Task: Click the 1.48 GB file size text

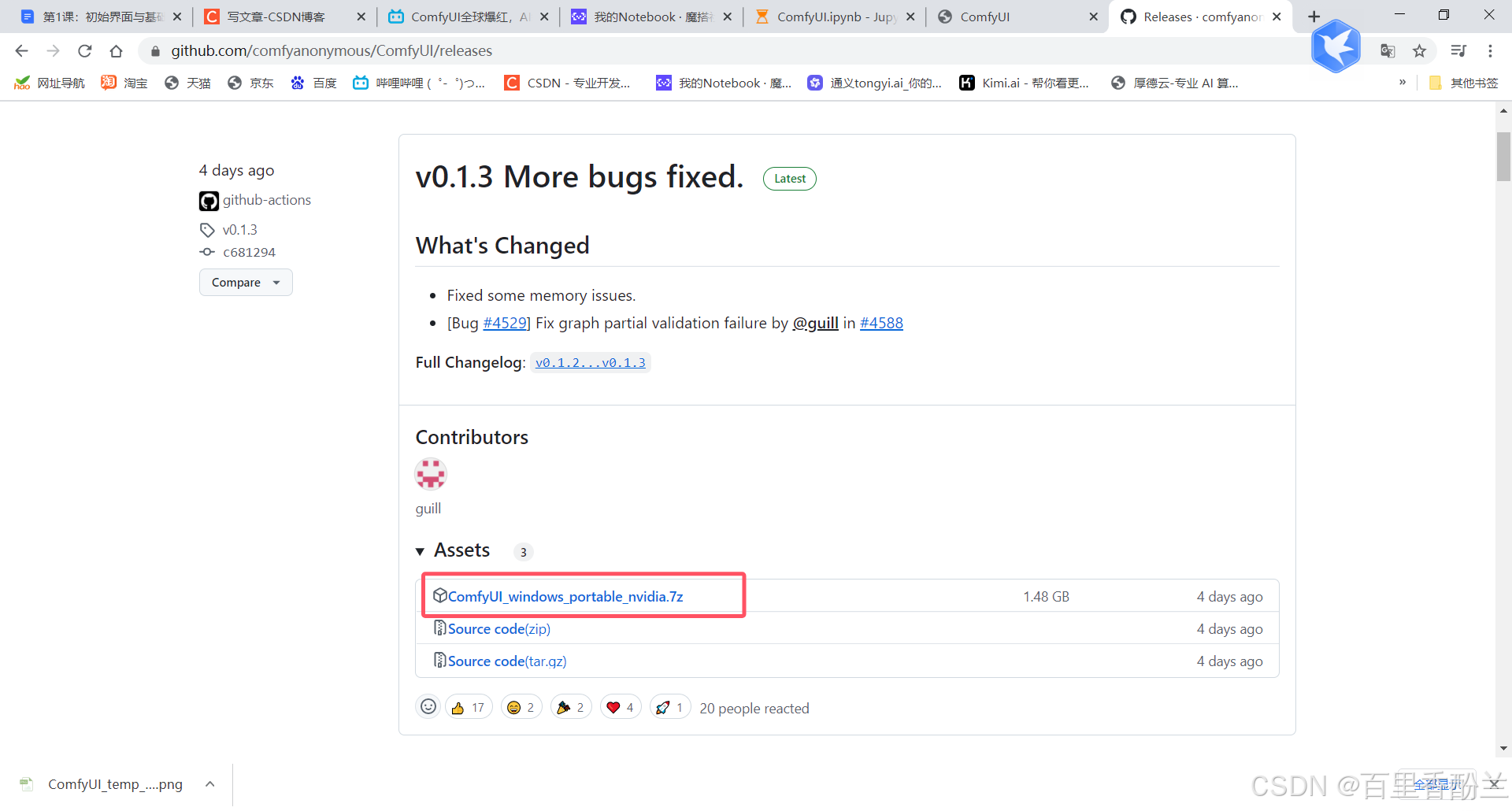Action: tap(1046, 597)
